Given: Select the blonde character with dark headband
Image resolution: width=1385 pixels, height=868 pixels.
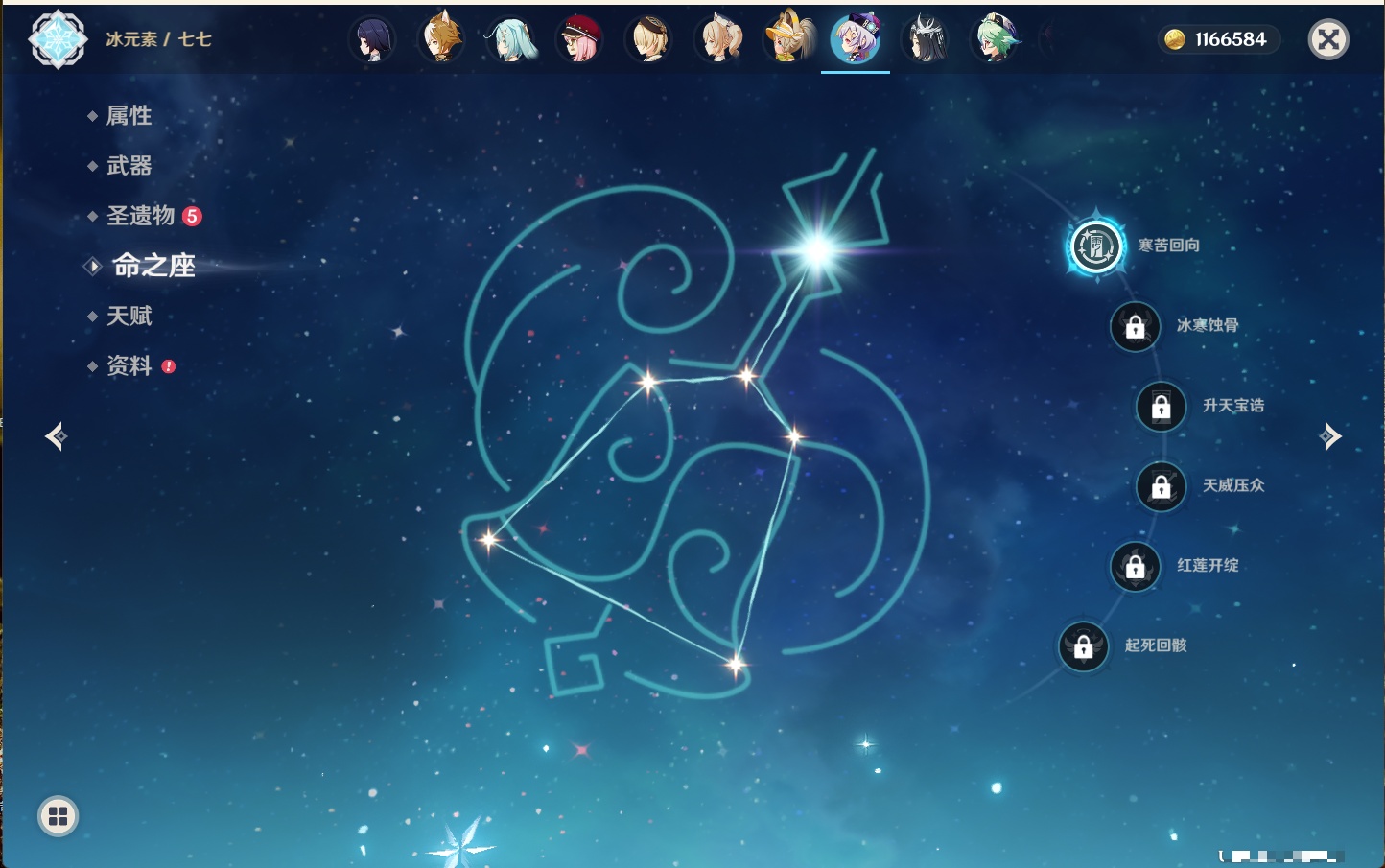Looking at the screenshot, I should (648, 39).
